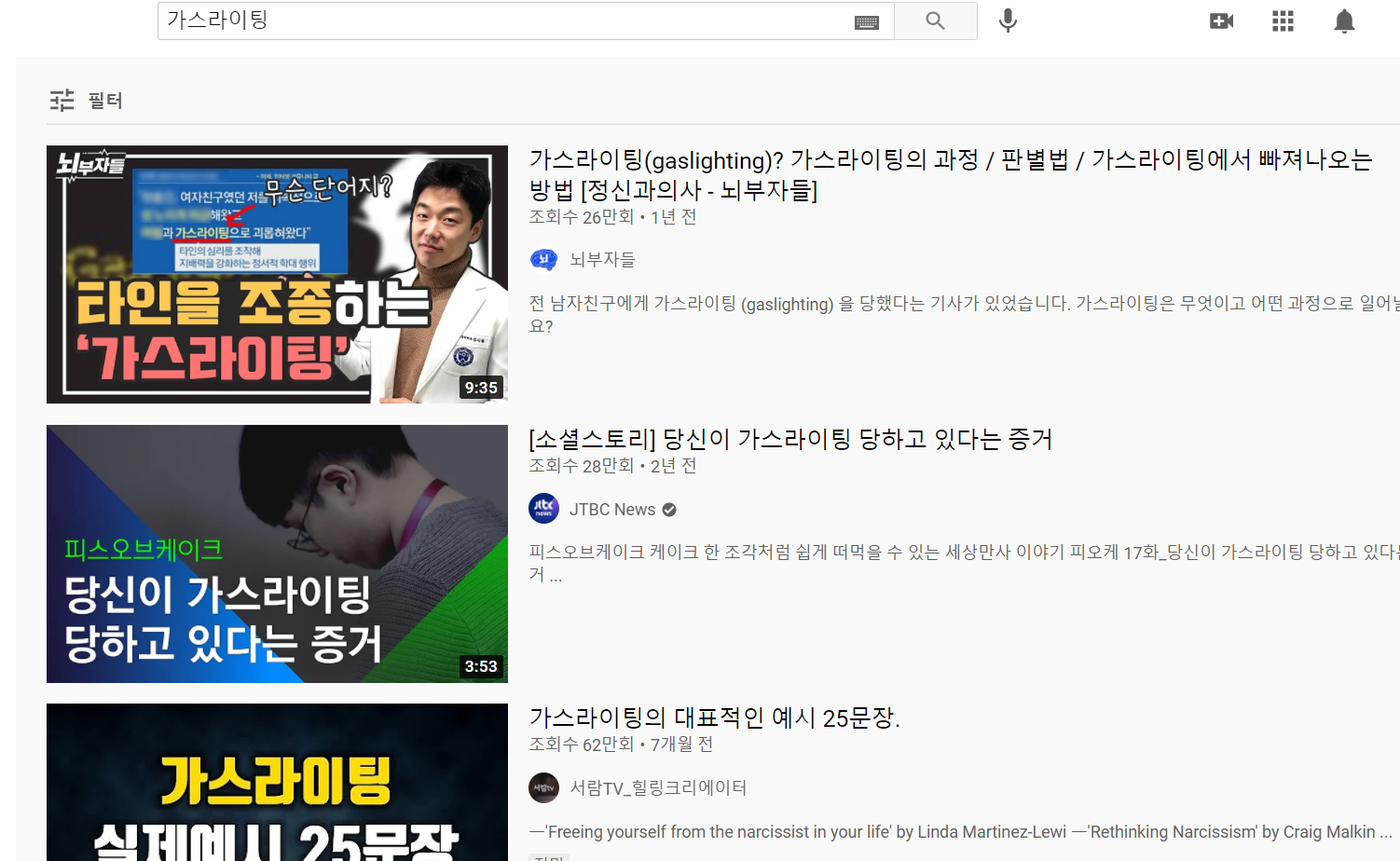This screenshot has height=861, width=1400.
Task: Open video title 가스라이팅(gaslighting)? 가스라이팅의 과정
Action: [951, 174]
